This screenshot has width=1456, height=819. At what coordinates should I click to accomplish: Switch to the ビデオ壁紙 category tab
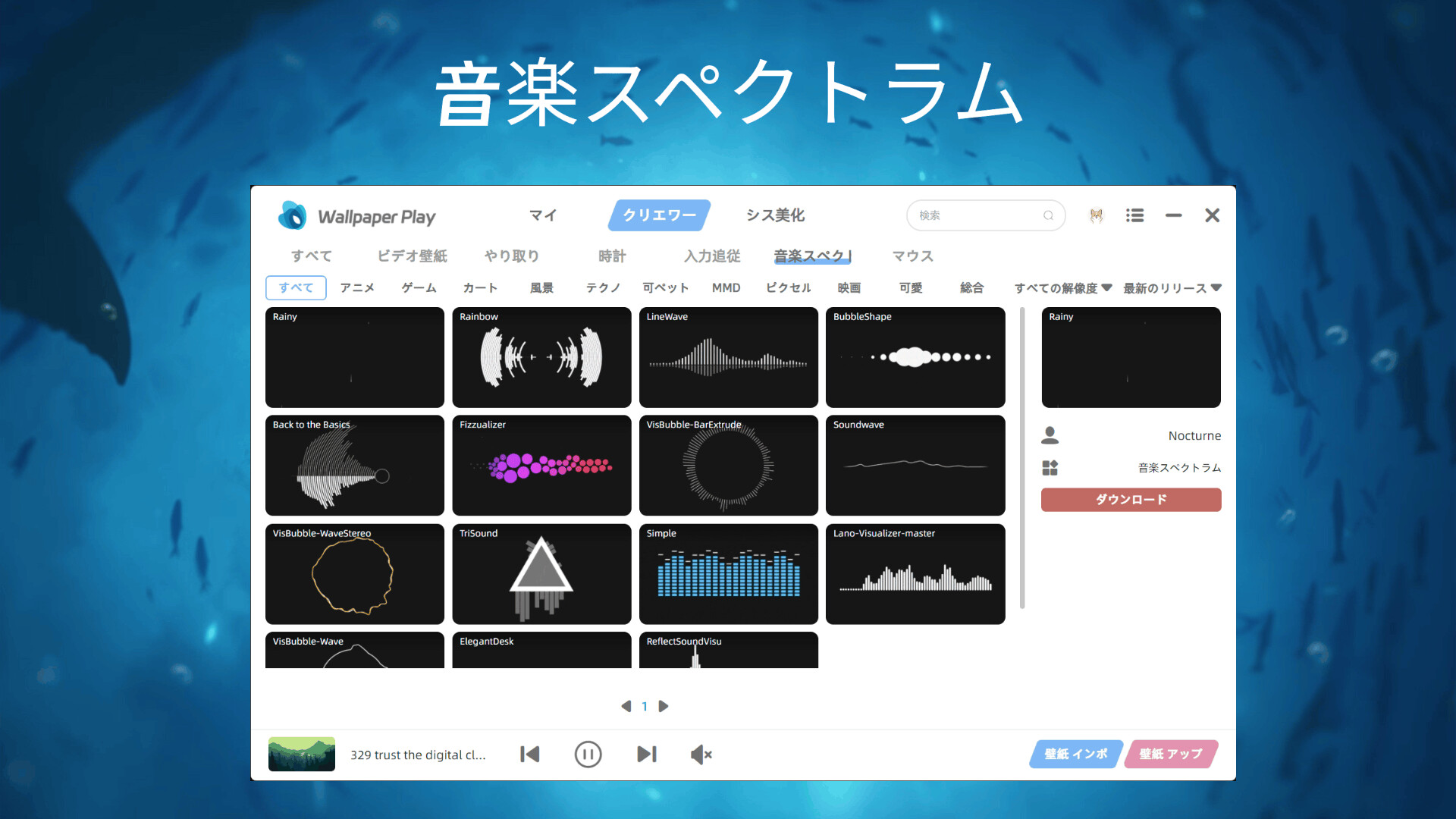point(412,256)
